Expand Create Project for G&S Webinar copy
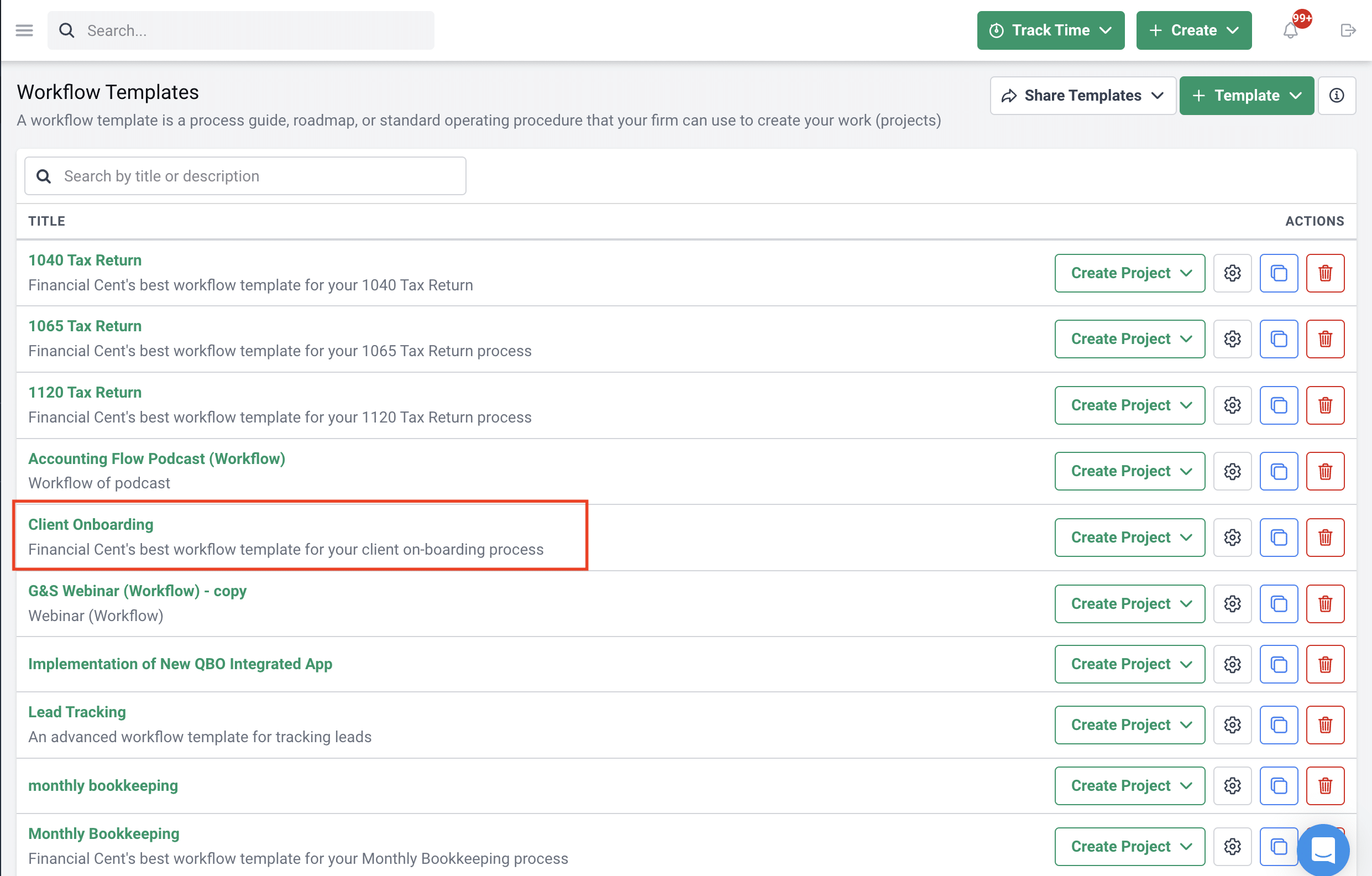1372x876 pixels. click(1129, 603)
